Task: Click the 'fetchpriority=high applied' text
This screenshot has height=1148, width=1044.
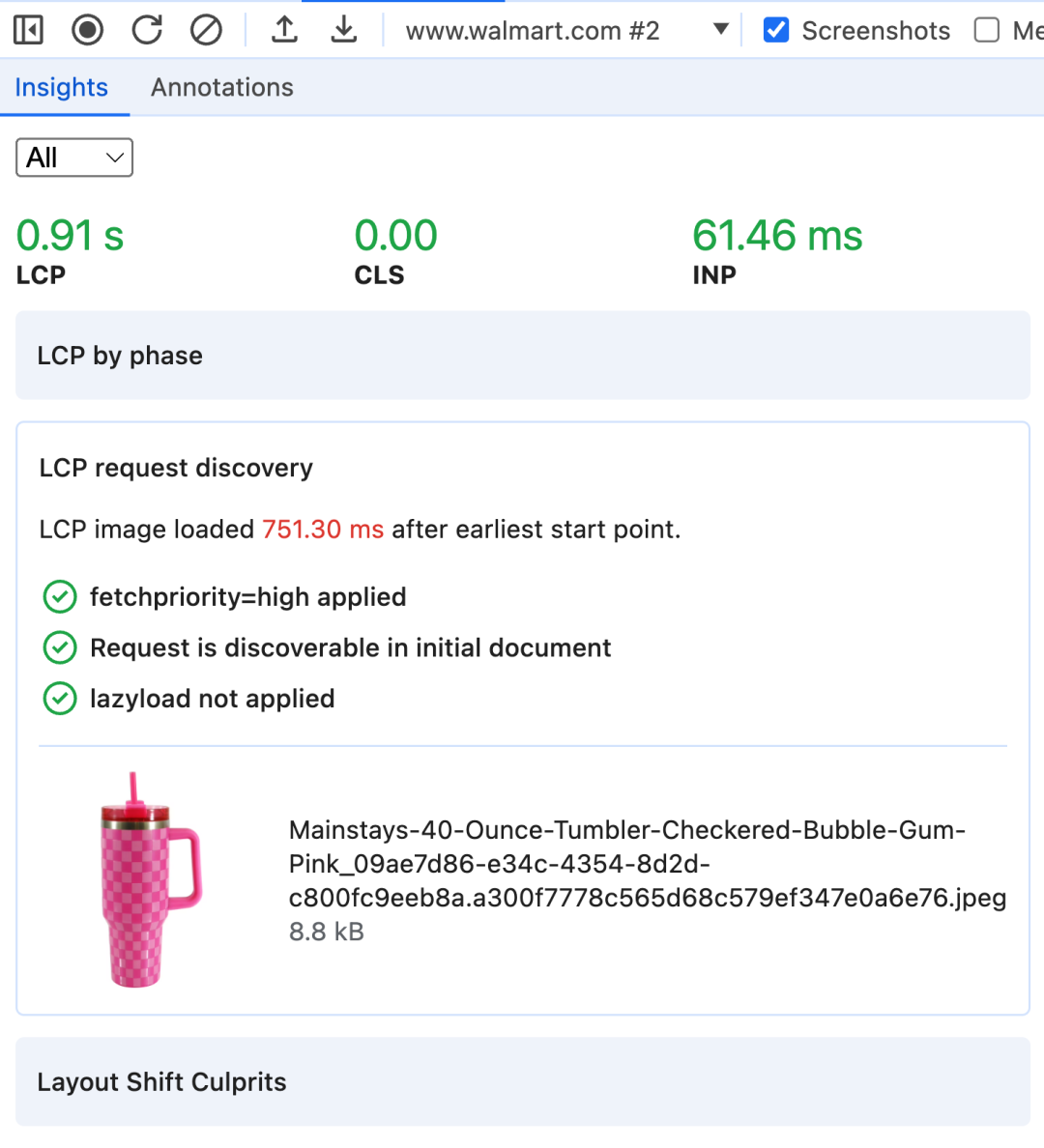Action: (x=247, y=597)
